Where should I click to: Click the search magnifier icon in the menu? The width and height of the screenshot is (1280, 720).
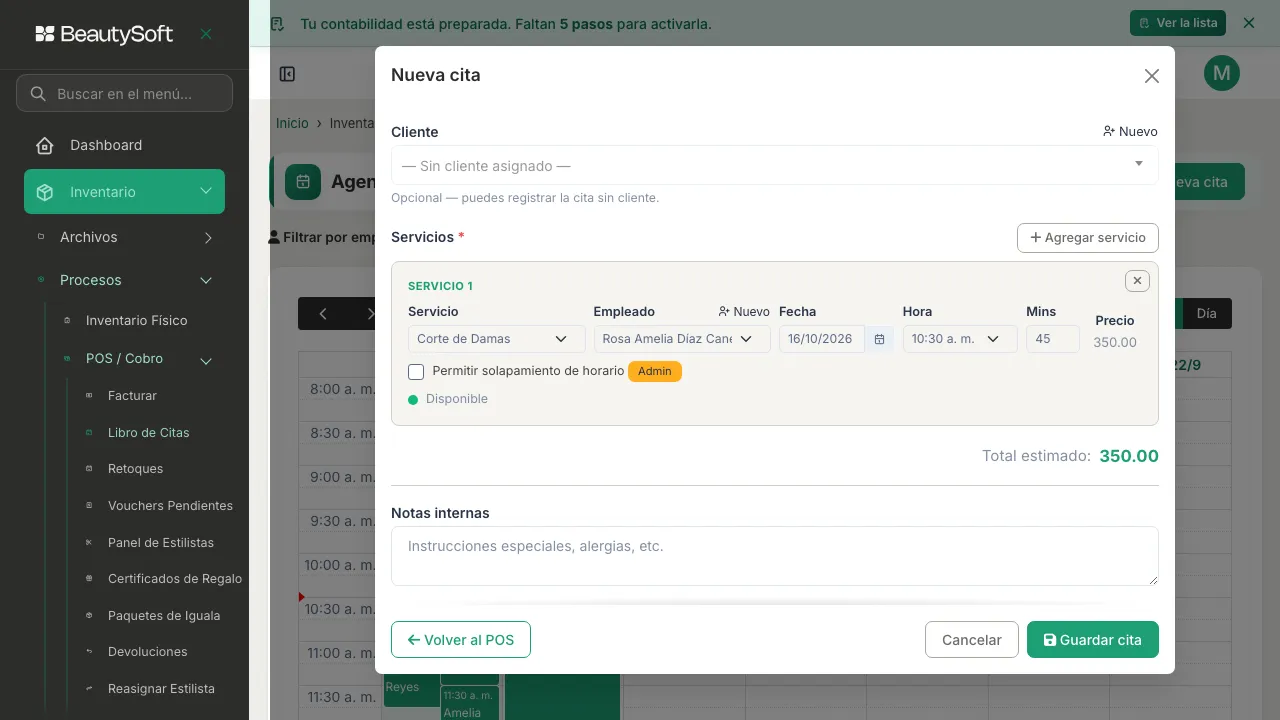(38, 94)
